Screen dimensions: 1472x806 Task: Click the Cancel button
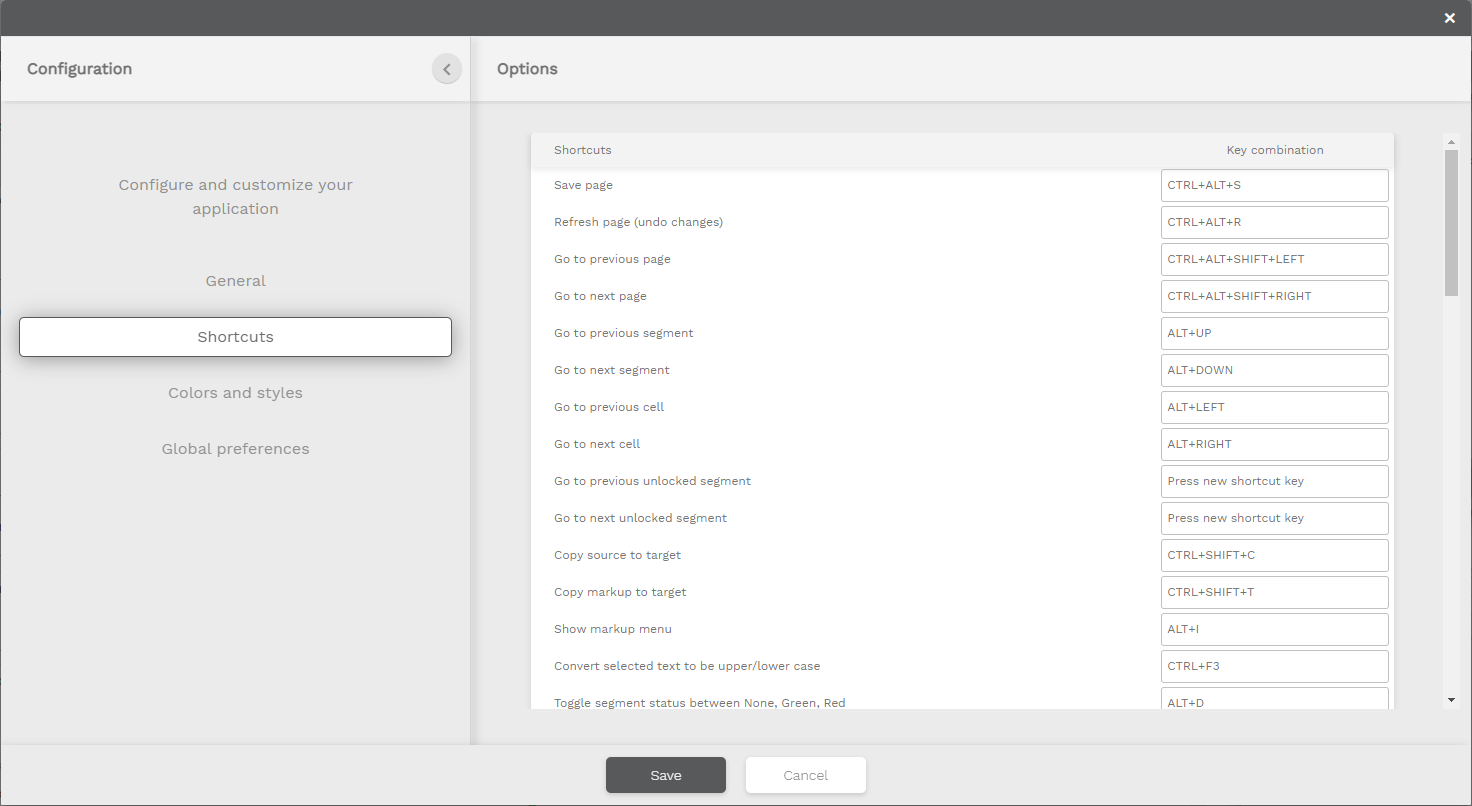pos(805,775)
